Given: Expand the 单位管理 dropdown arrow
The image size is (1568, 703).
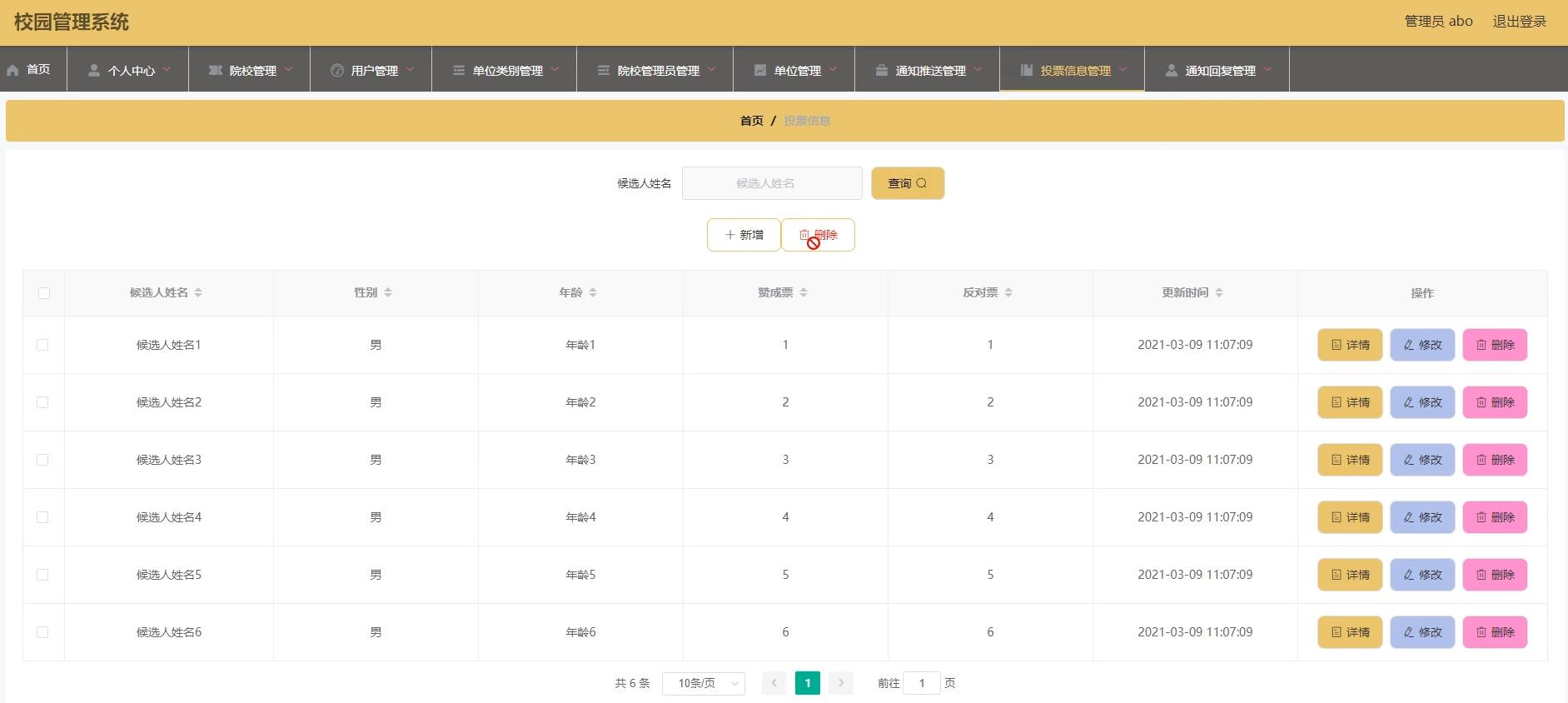Looking at the screenshot, I should [833, 69].
